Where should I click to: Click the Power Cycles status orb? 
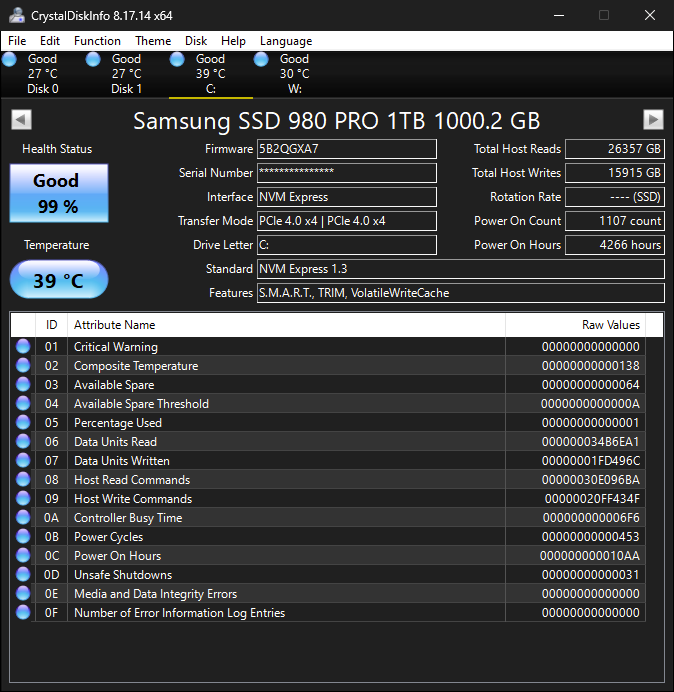point(23,536)
